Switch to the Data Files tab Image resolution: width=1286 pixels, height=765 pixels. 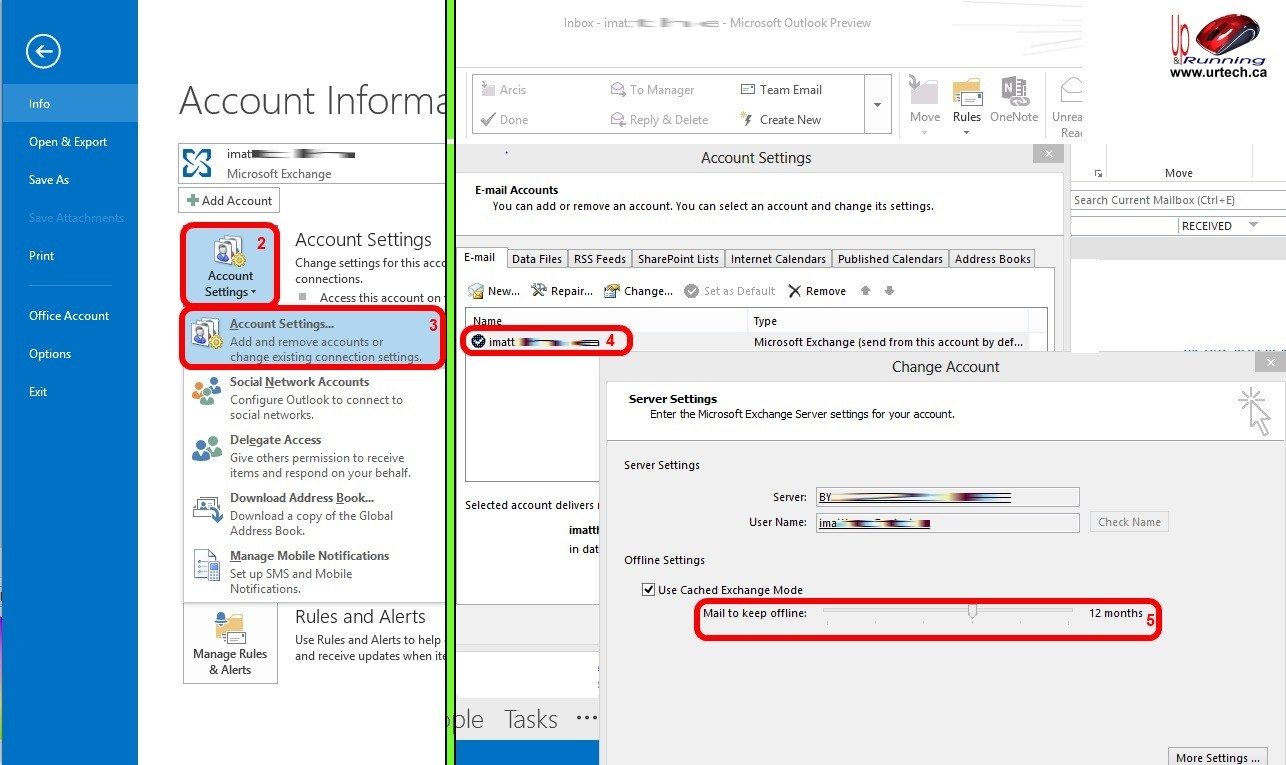537,259
